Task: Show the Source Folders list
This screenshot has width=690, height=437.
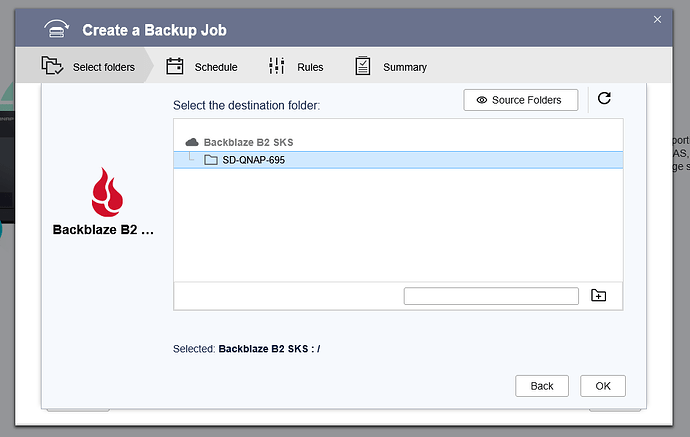Action: click(520, 100)
